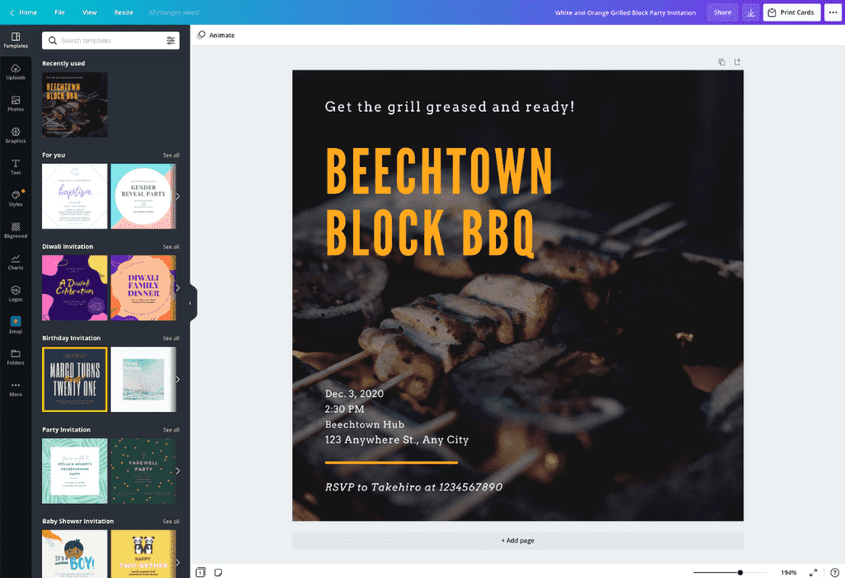Open the Resize menu

[x=124, y=12]
